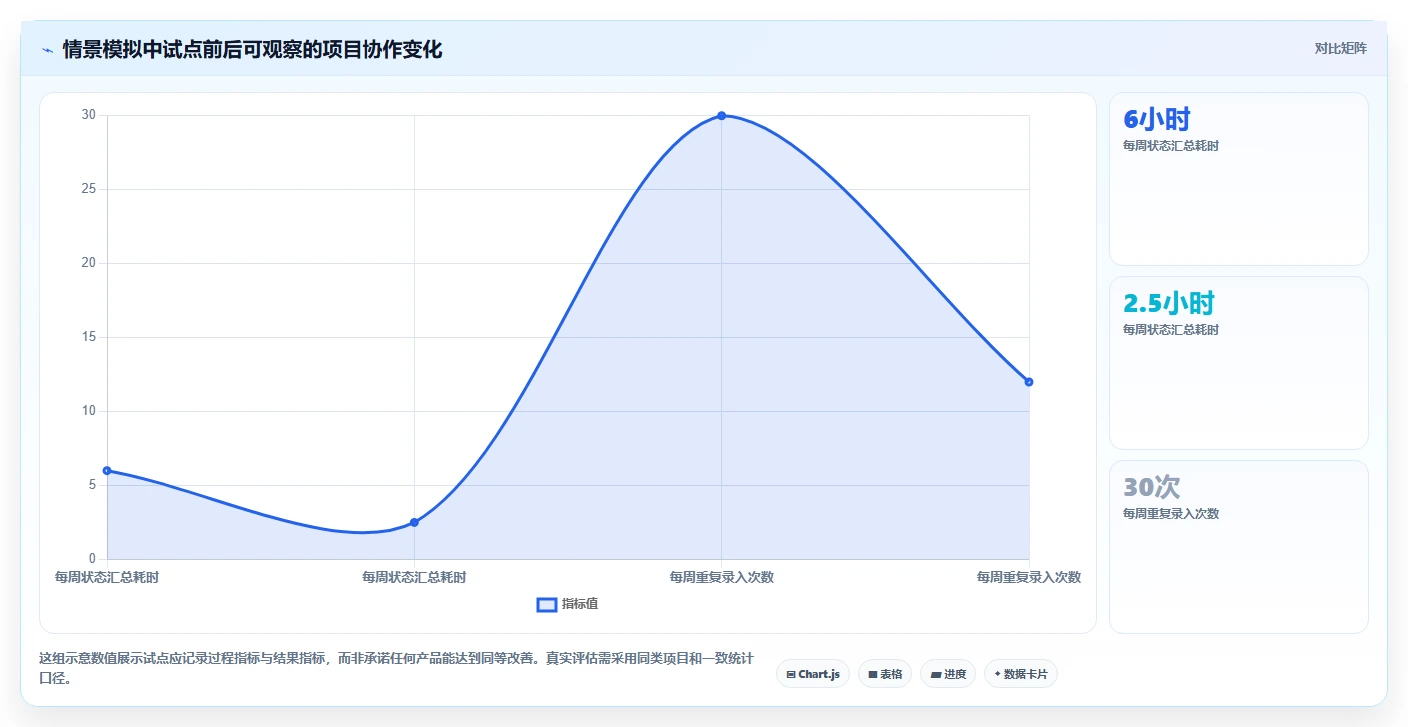Viewport: 1408px width, 727px height.
Task: Click the 每周重复录入次数 caption under 30次
Action: coord(1171,514)
